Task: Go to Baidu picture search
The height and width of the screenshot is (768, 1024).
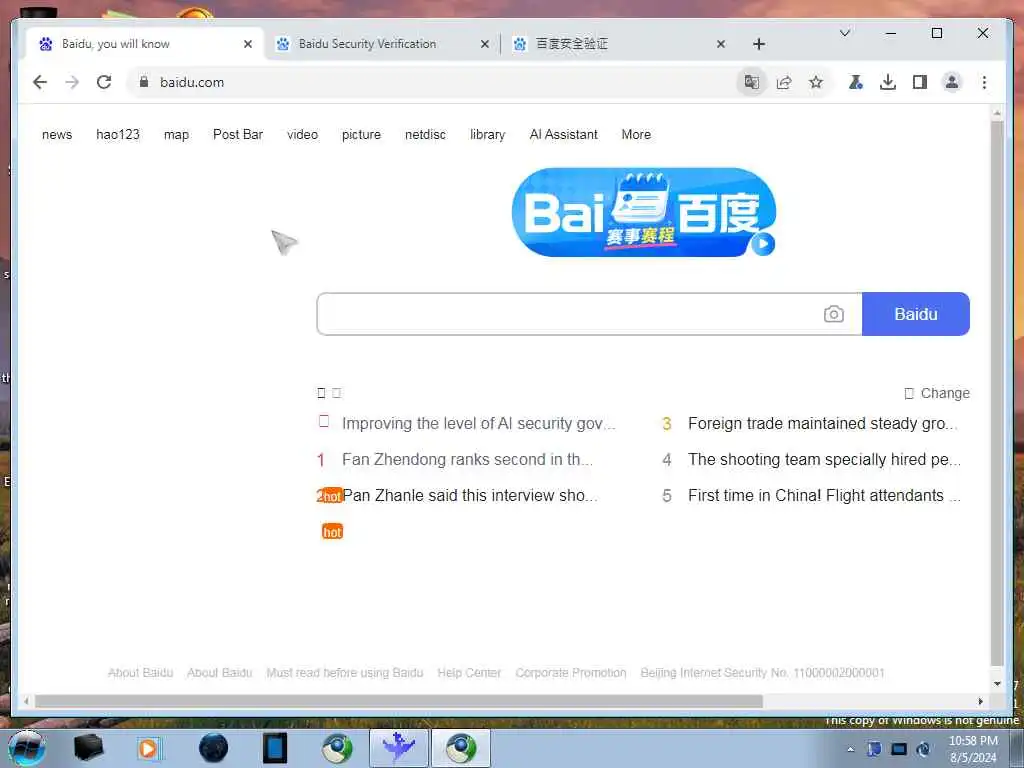Action: click(361, 135)
